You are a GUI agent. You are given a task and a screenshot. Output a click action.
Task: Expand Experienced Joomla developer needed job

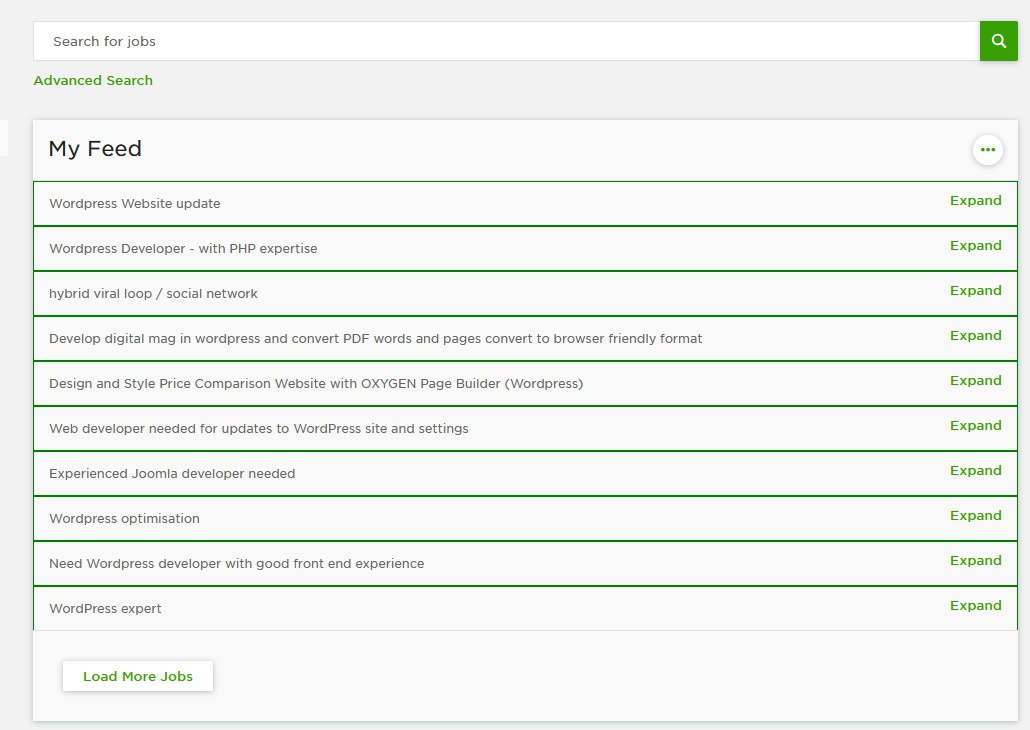pyautogui.click(x=975, y=470)
